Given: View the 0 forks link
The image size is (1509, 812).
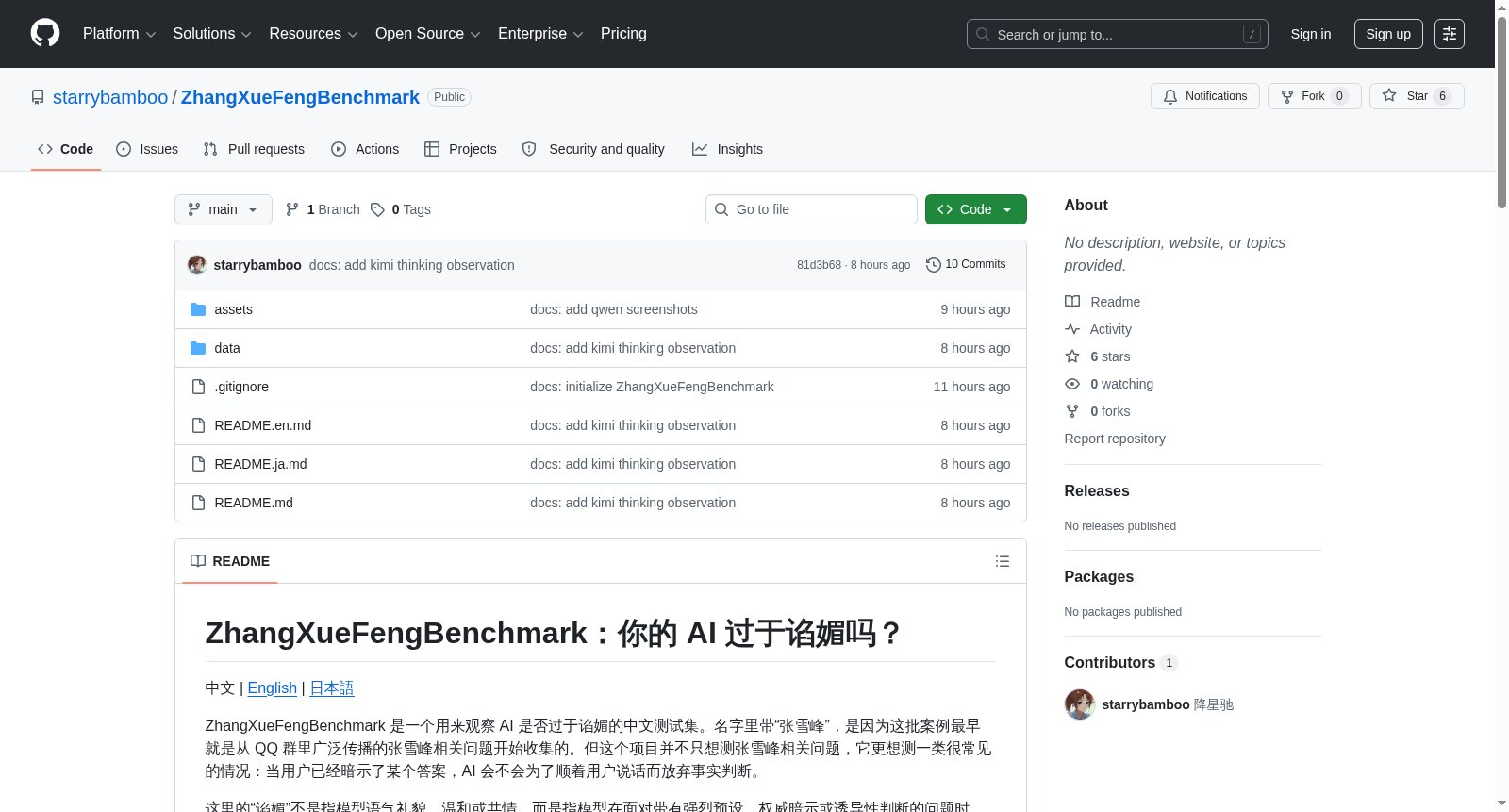Looking at the screenshot, I should pos(1098,411).
